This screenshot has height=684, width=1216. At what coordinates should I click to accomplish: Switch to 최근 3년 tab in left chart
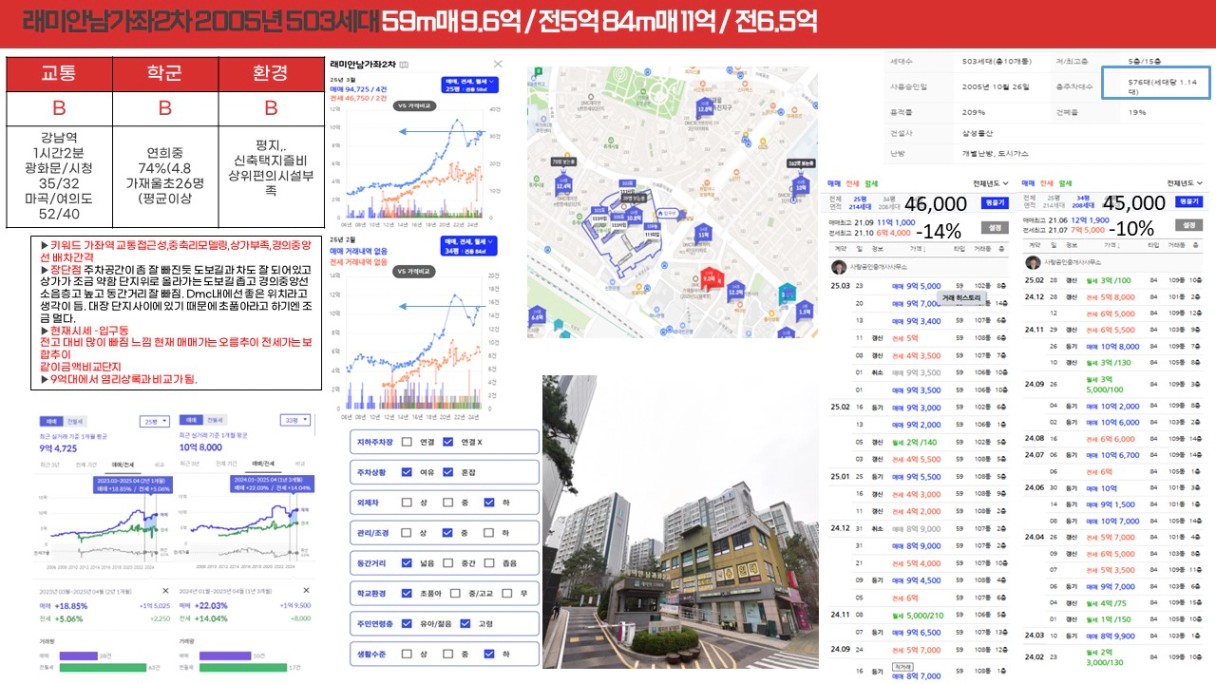(x=50, y=465)
